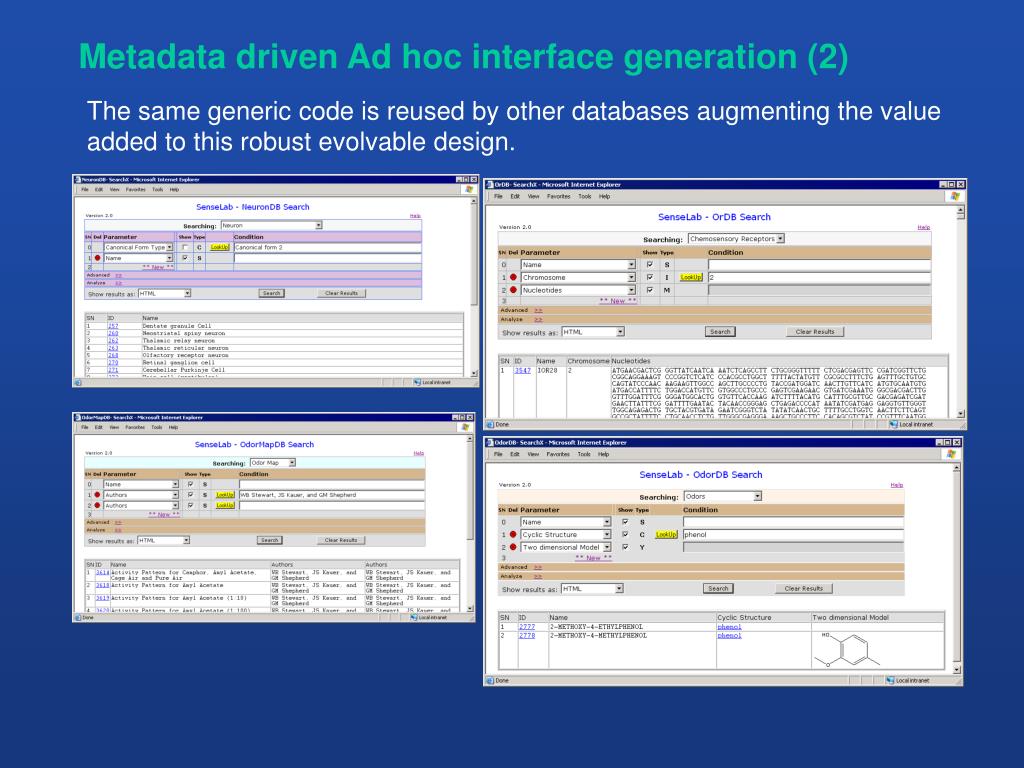Image resolution: width=1024 pixels, height=768 pixels.
Task: Click the Local intranet zone icon in OrDB status bar
Action: point(894,424)
